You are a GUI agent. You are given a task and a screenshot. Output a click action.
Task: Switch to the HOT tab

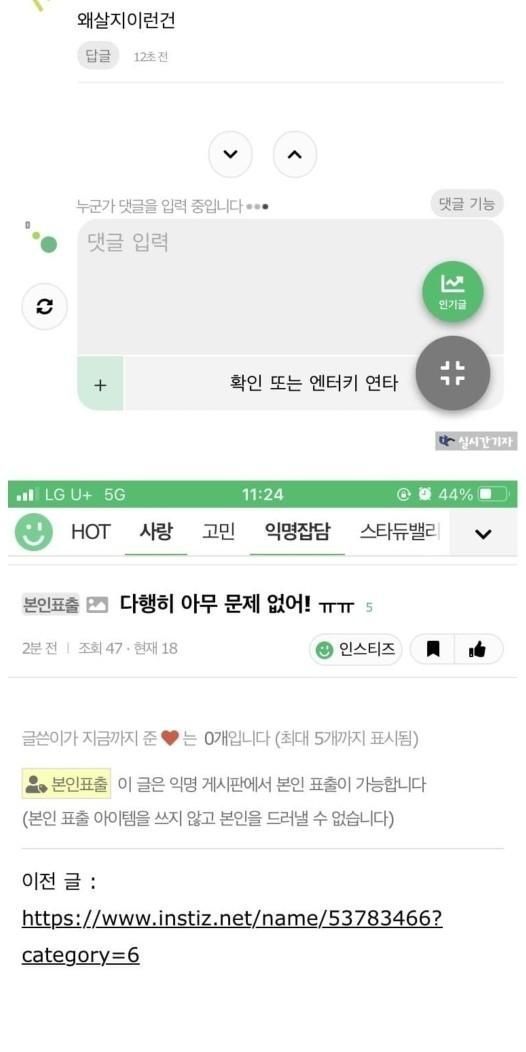91,533
